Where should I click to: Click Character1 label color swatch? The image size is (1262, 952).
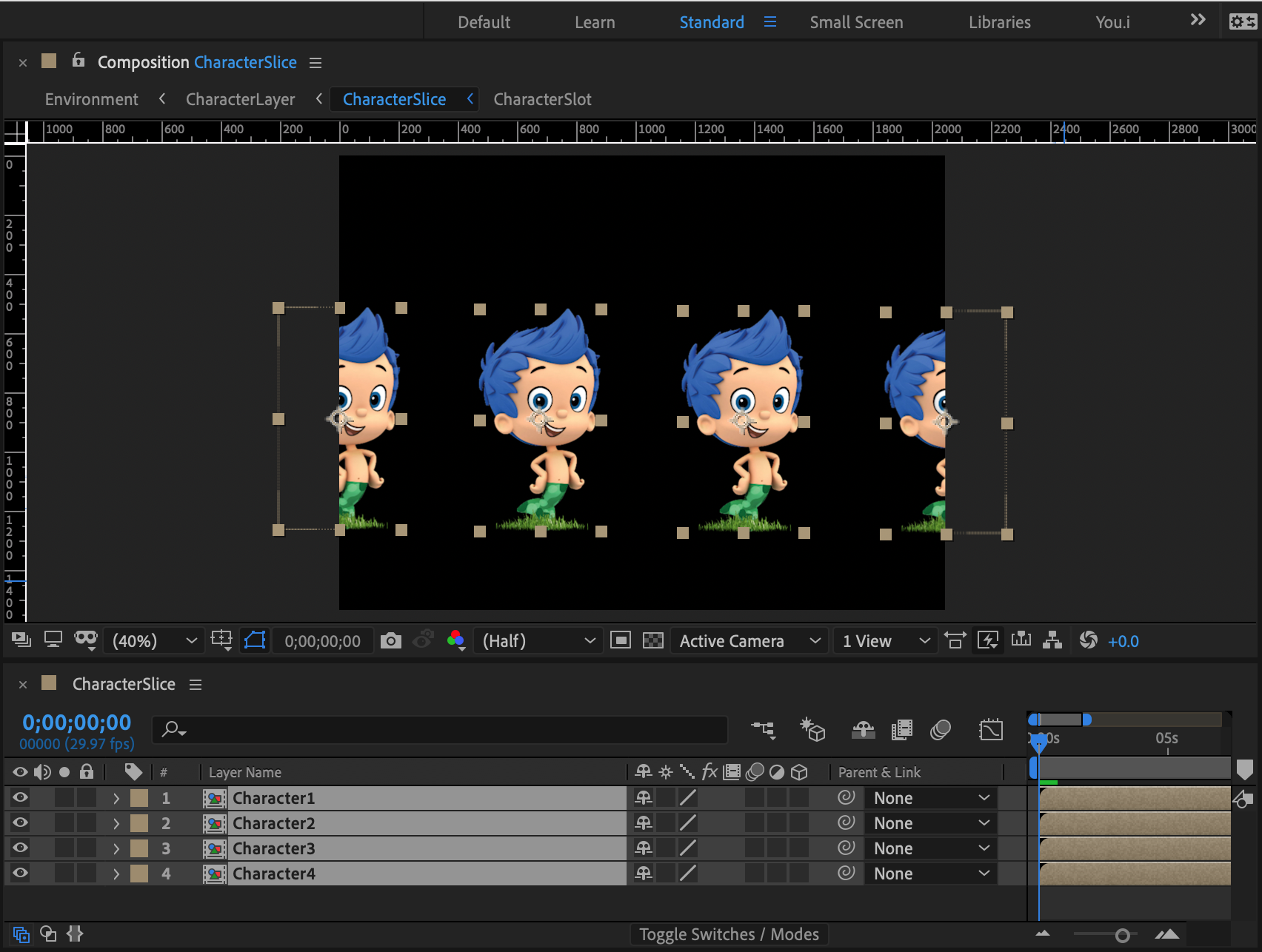[139, 798]
